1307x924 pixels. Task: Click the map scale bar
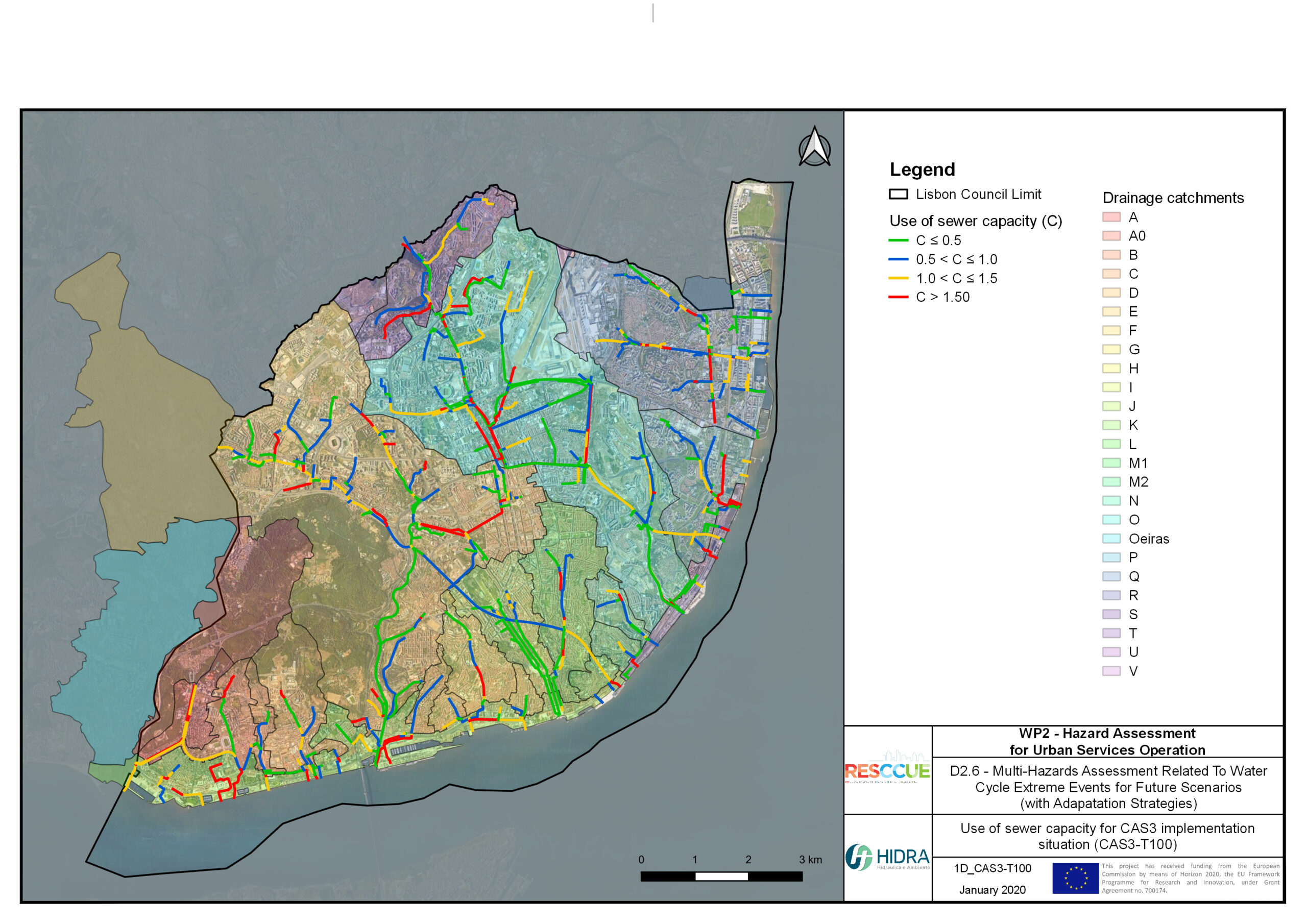(721, 876)
